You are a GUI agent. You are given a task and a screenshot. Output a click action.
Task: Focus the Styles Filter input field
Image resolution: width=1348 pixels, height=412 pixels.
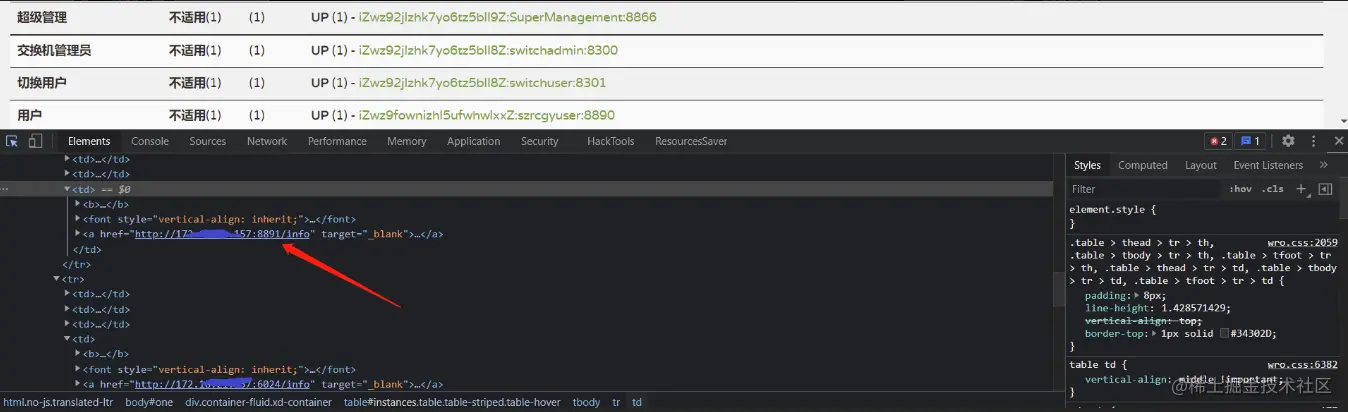coord(1145,189)
